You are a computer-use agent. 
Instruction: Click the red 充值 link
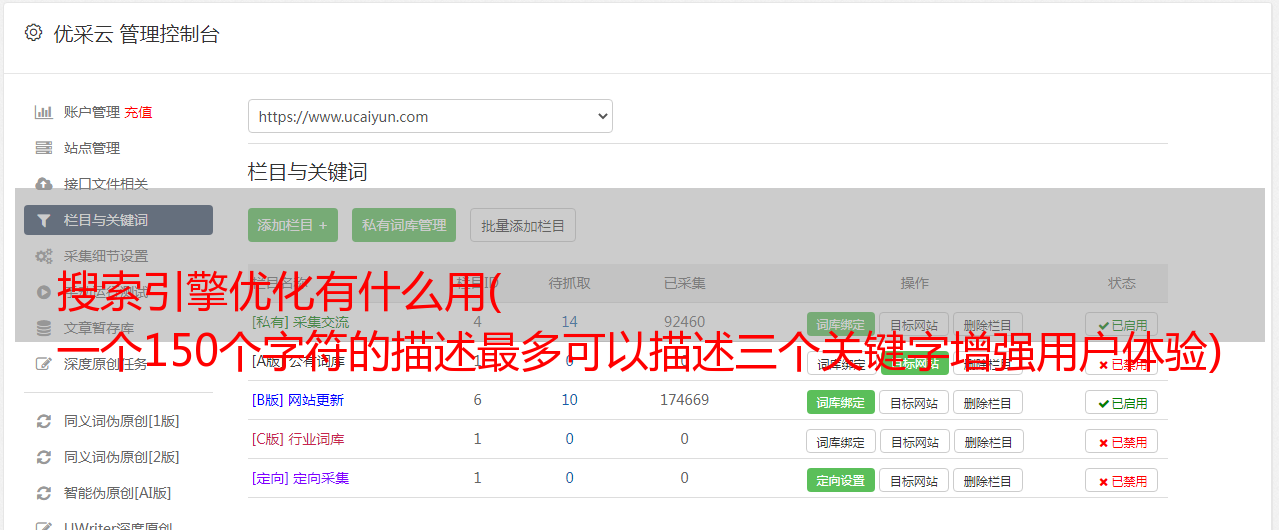tap(139, 112)
